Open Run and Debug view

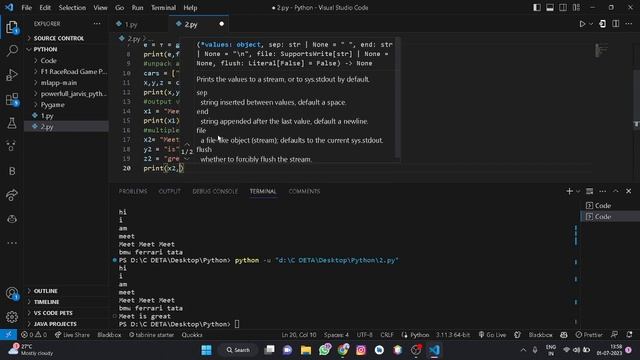(12, 75)
